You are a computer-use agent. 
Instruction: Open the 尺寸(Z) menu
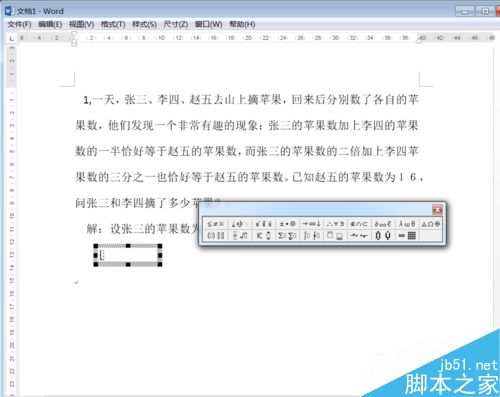tap(176, 24)
